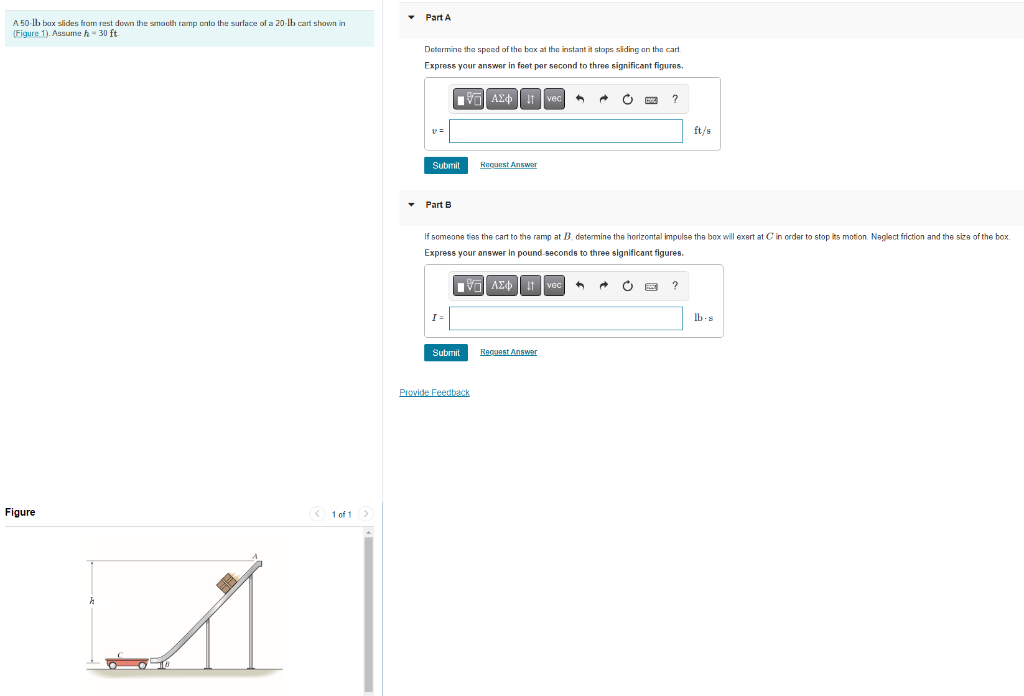Screen dimensions: 1024x696
Task: Open the keyboard shortcuts icon in Part B
Action: (x=650, y=286)
